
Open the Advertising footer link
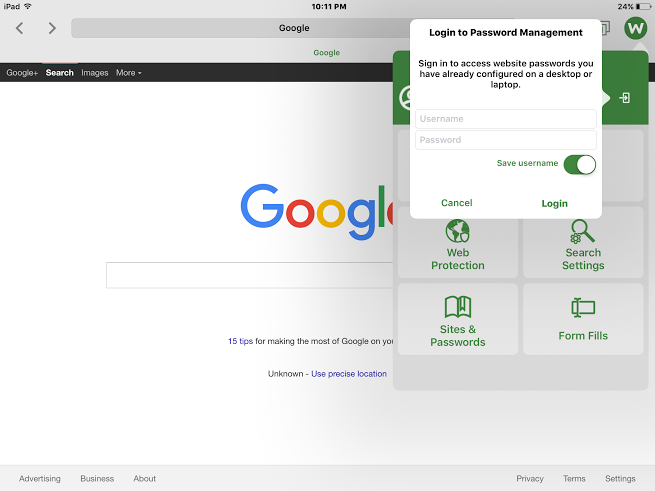[x=40, y=478]
